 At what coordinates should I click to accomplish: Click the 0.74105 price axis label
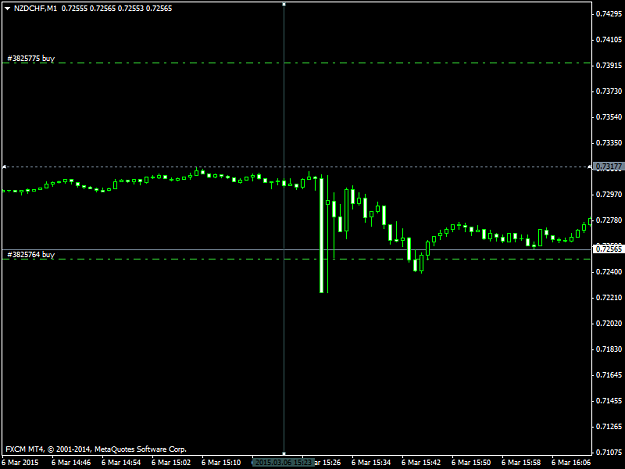click(609, 40)
